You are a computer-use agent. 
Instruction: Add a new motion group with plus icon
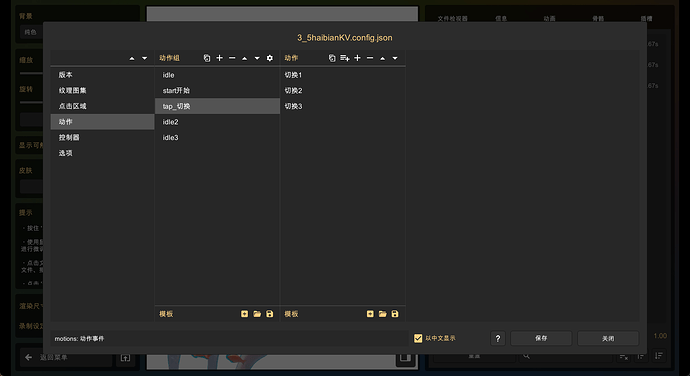220,58
